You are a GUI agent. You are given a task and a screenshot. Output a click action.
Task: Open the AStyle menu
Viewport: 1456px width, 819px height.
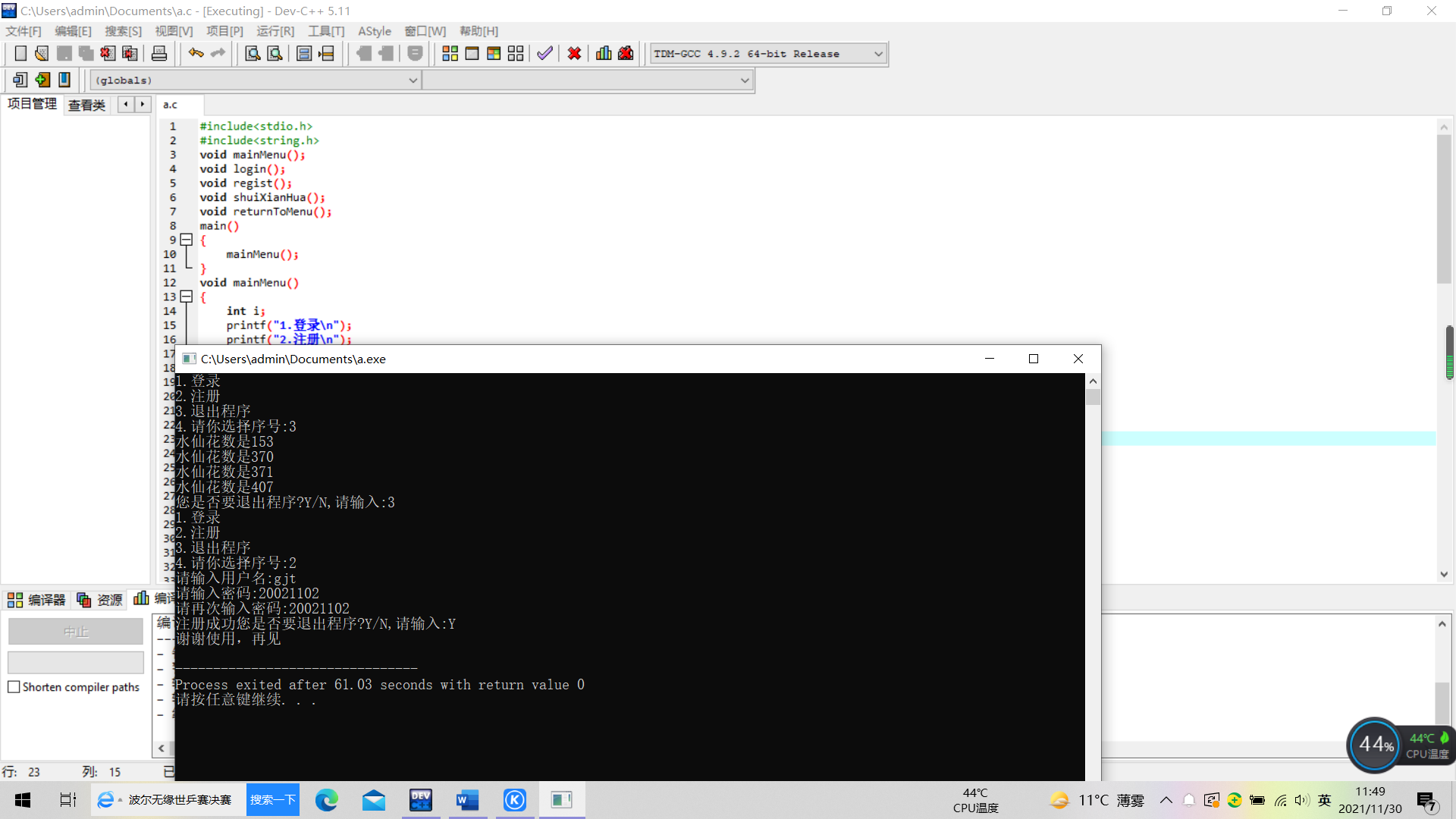point(375,31)
